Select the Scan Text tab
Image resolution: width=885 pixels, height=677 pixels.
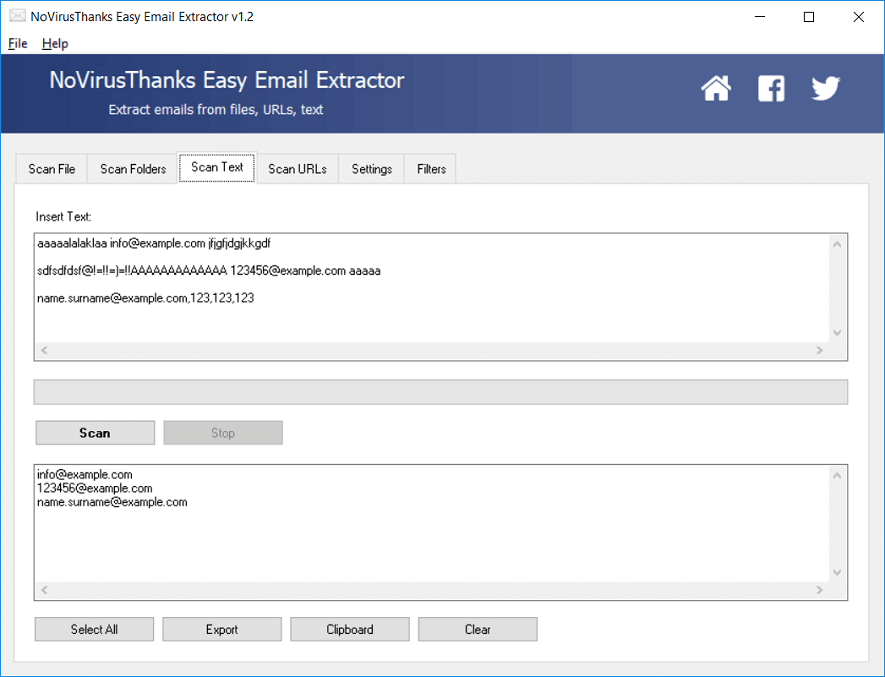pos(217,167)
